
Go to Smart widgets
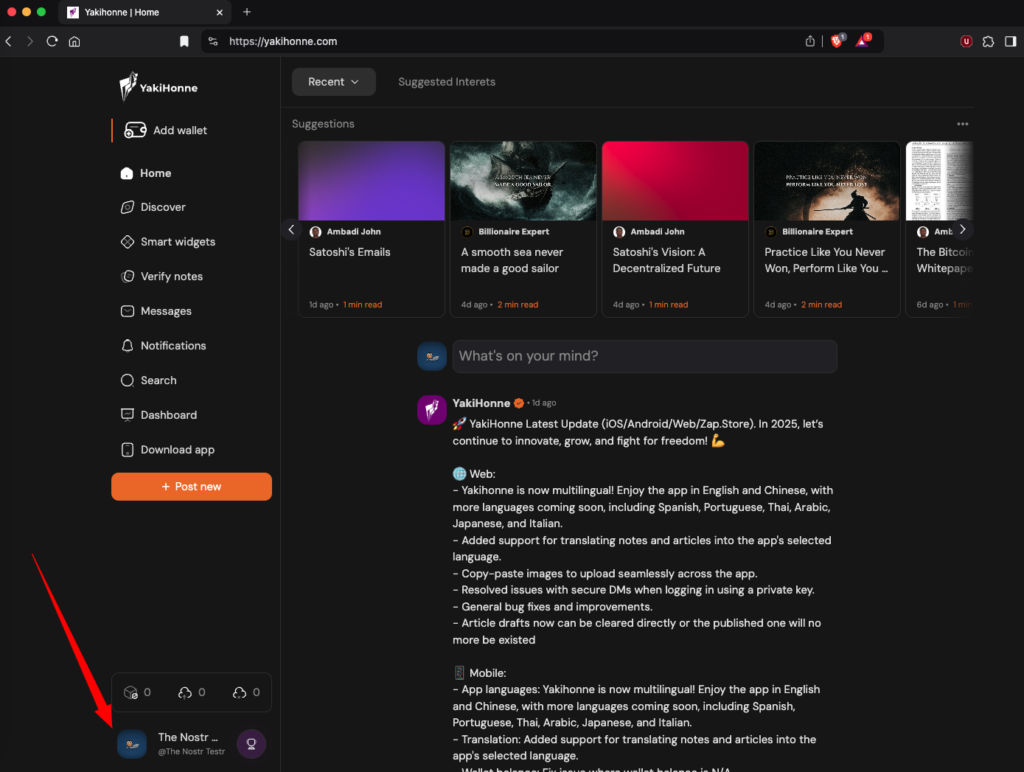tap(168, 242)
